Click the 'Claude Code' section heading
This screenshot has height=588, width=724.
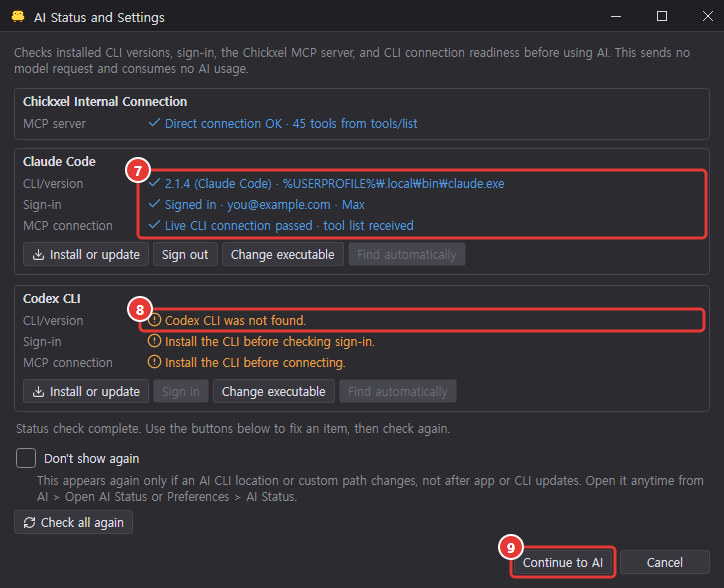click(59, 161)
